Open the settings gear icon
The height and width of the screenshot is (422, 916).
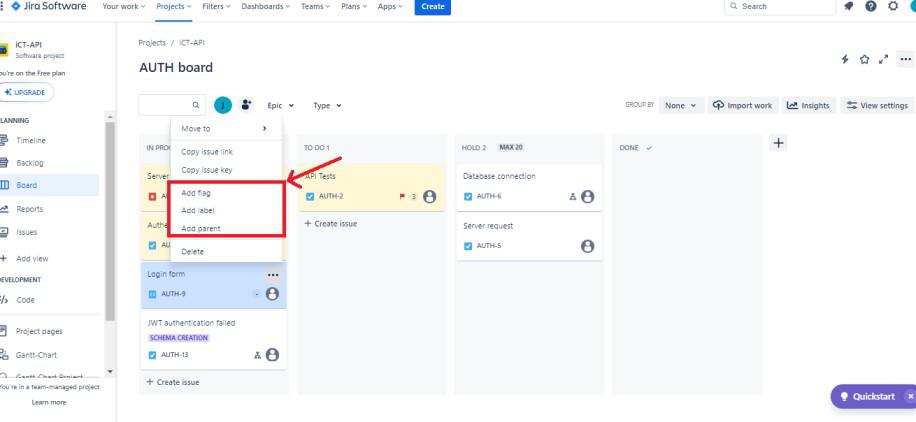tap(893, 6)
